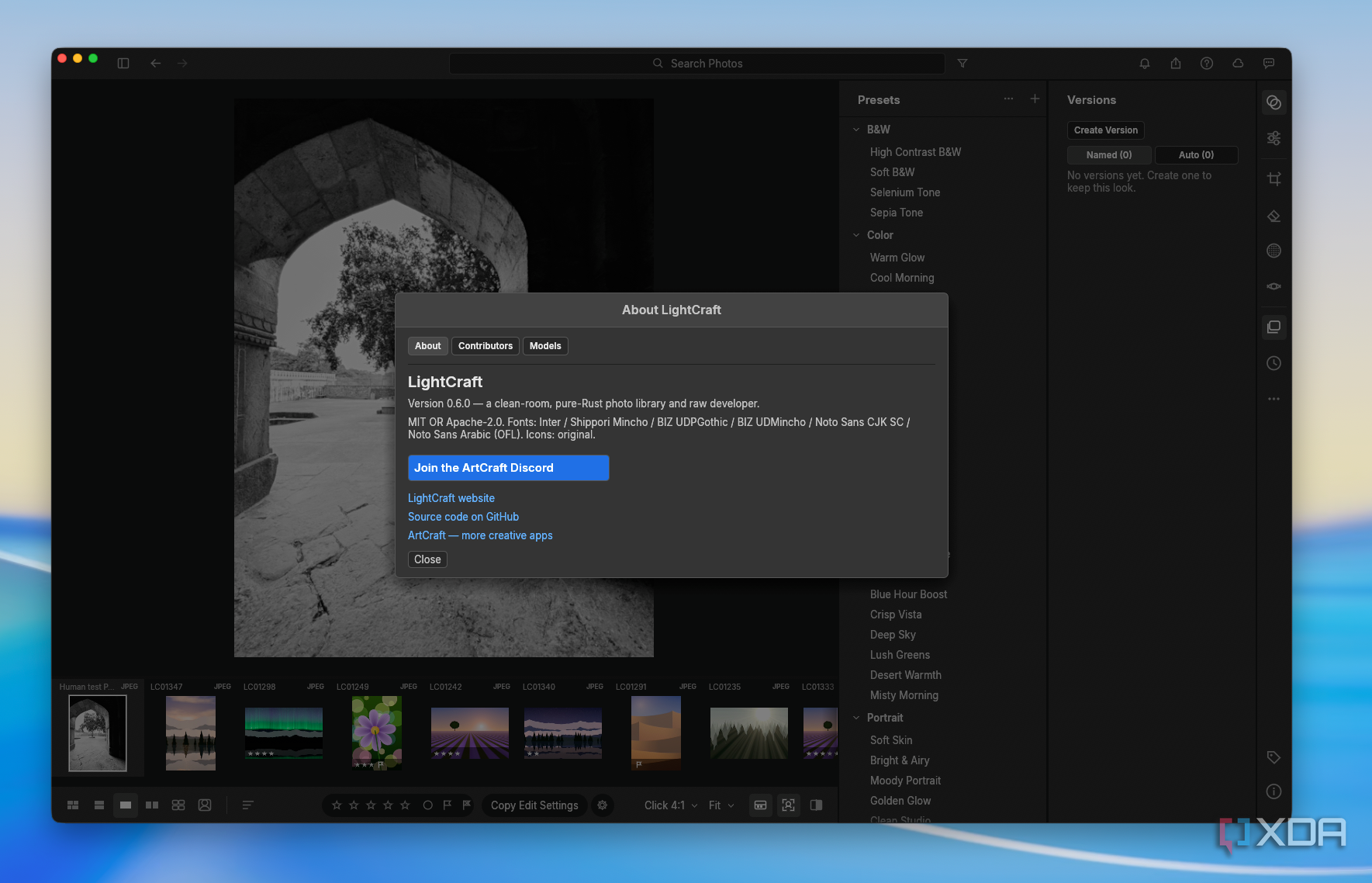Click the Create Version button
This screenshot has height=883, width=1372.
pos(1106,130)
